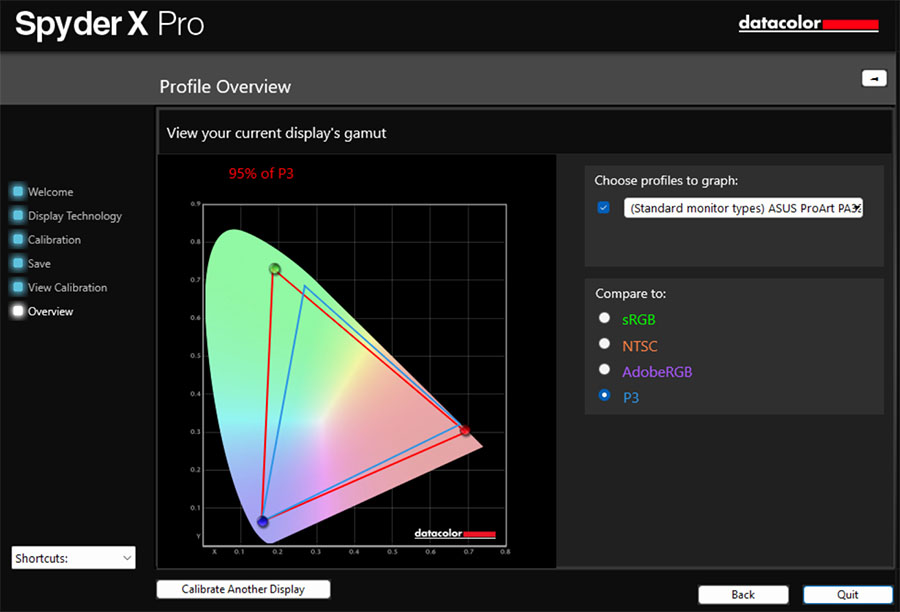Open the Shortcuts dropdown

coord(72,557)
